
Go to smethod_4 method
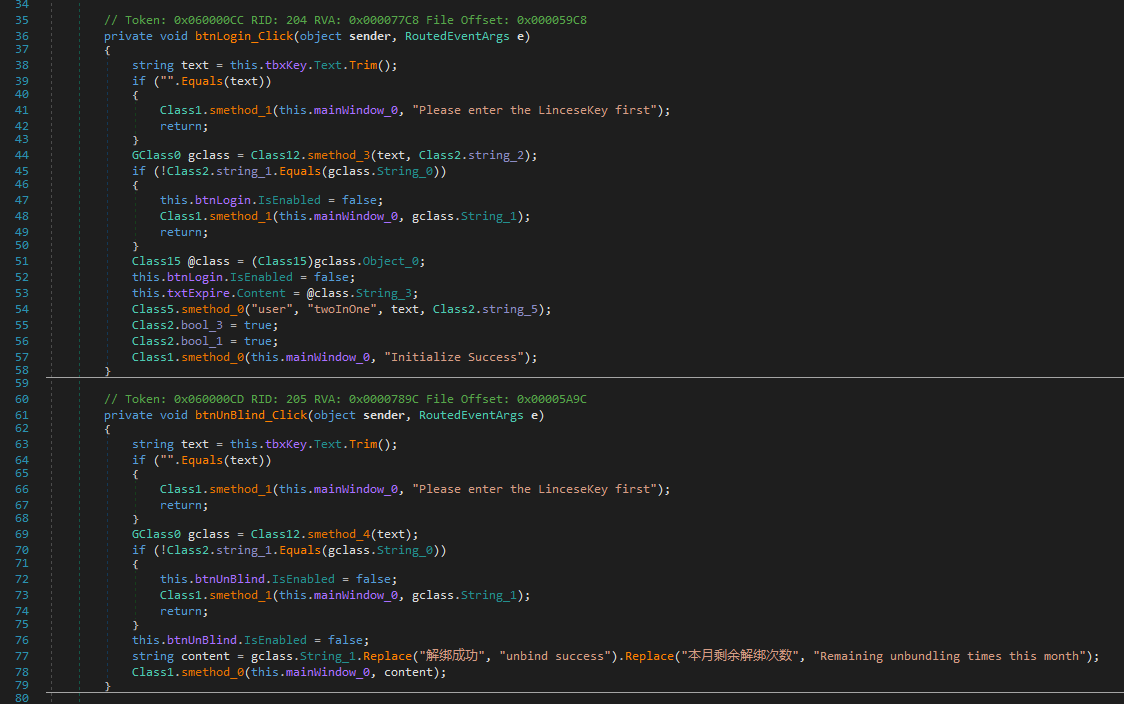click(x=339, y=535)
